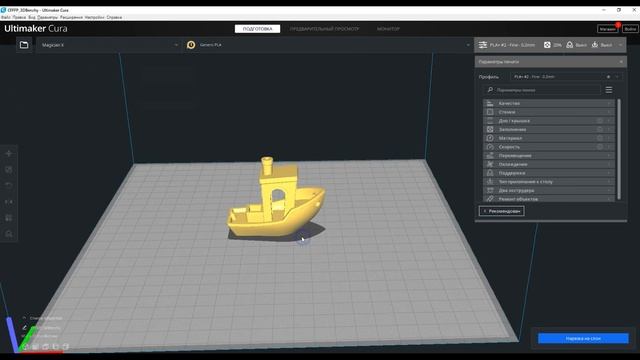
Task: Expand the Поддержки settings category
Action: click(x=549, y=173)
